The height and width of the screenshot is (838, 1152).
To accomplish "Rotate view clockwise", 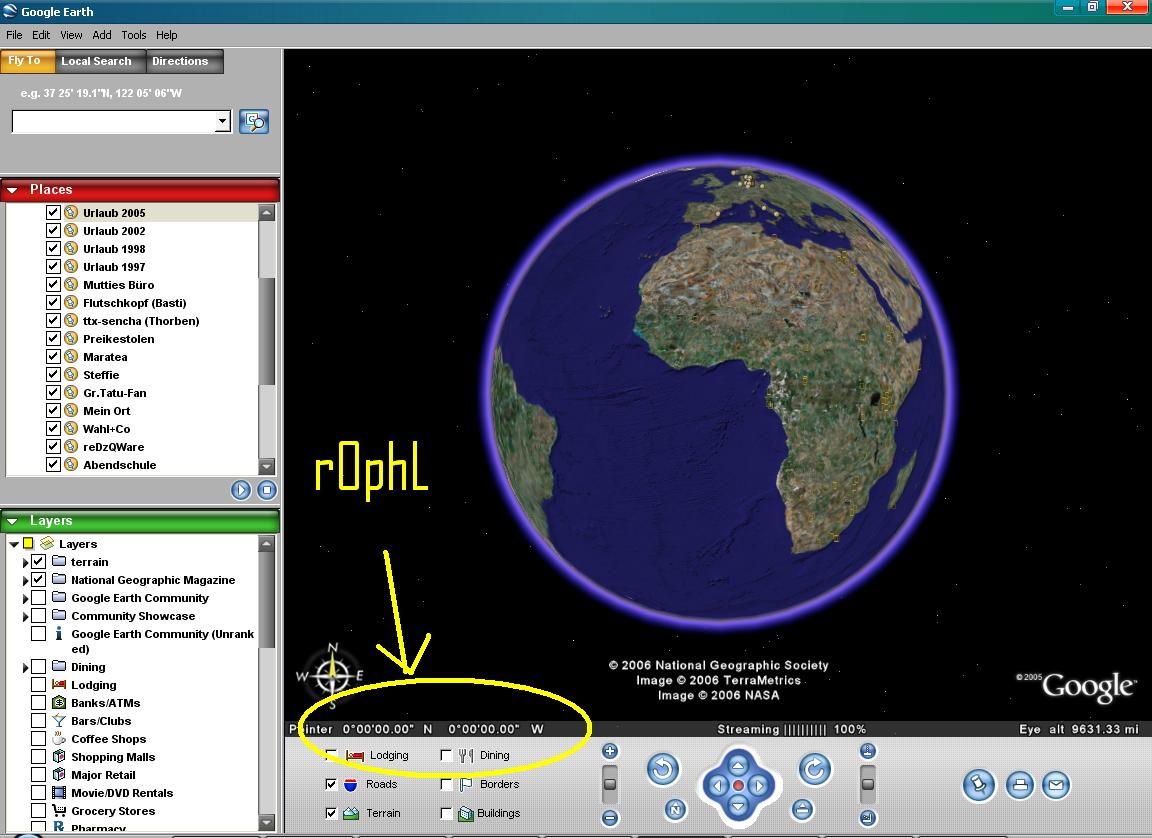I will pos(815,770).
